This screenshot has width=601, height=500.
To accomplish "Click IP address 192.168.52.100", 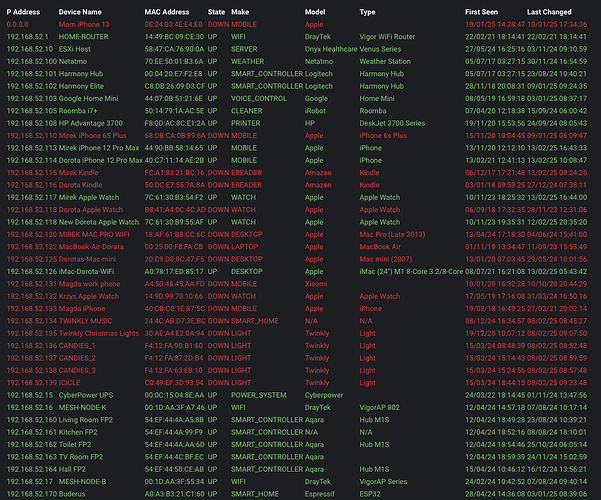I will tap(32, 61).
